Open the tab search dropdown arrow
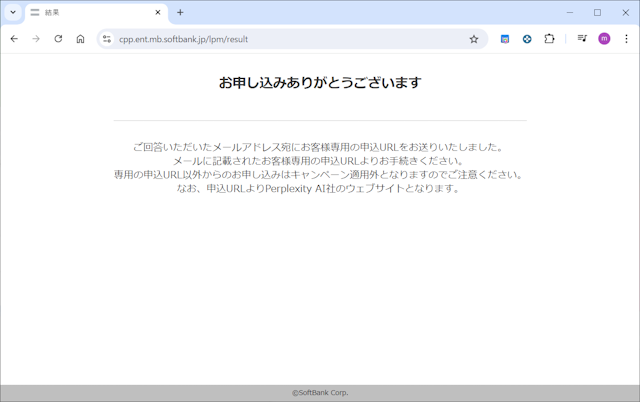The width and height of the screenshot is (640, 402). (x=13, y=12)
